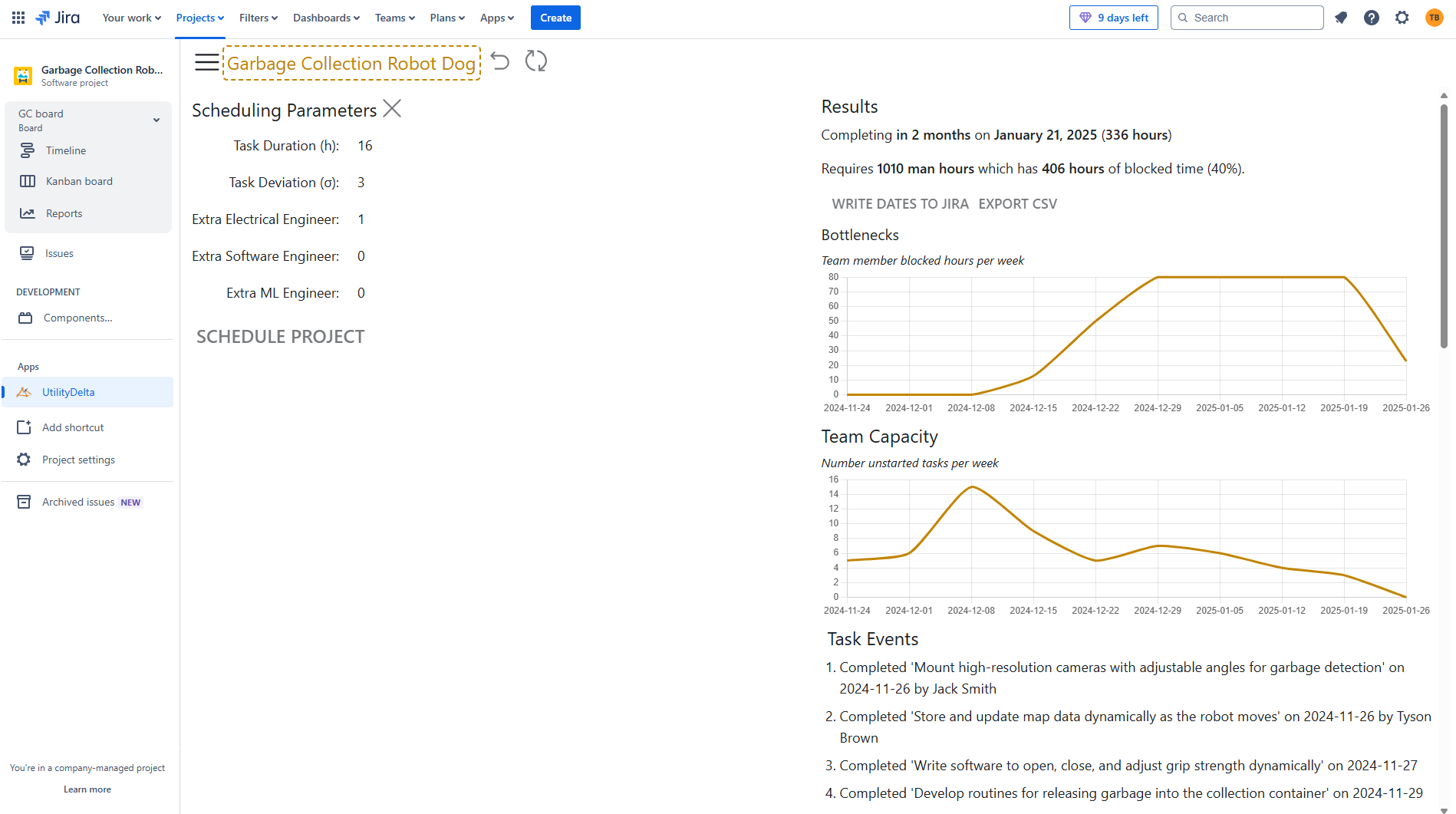The image size is (1456, 814).
Task: Open the settings gear in the top bar
Action: [x=1402, y=18]
